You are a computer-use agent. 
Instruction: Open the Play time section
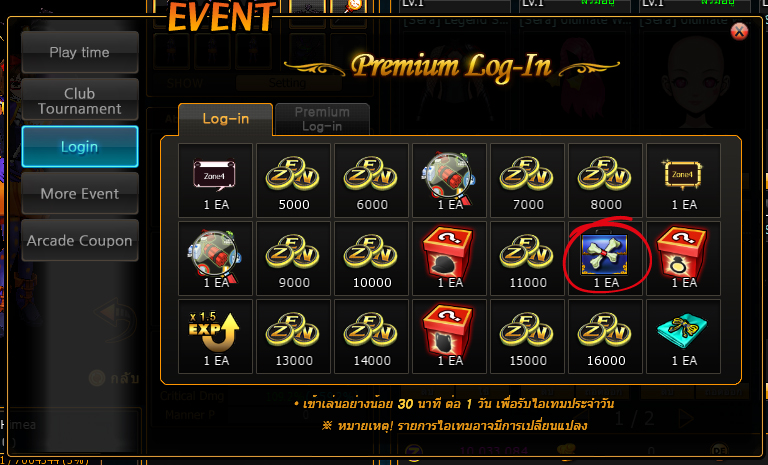coord(80,52)
